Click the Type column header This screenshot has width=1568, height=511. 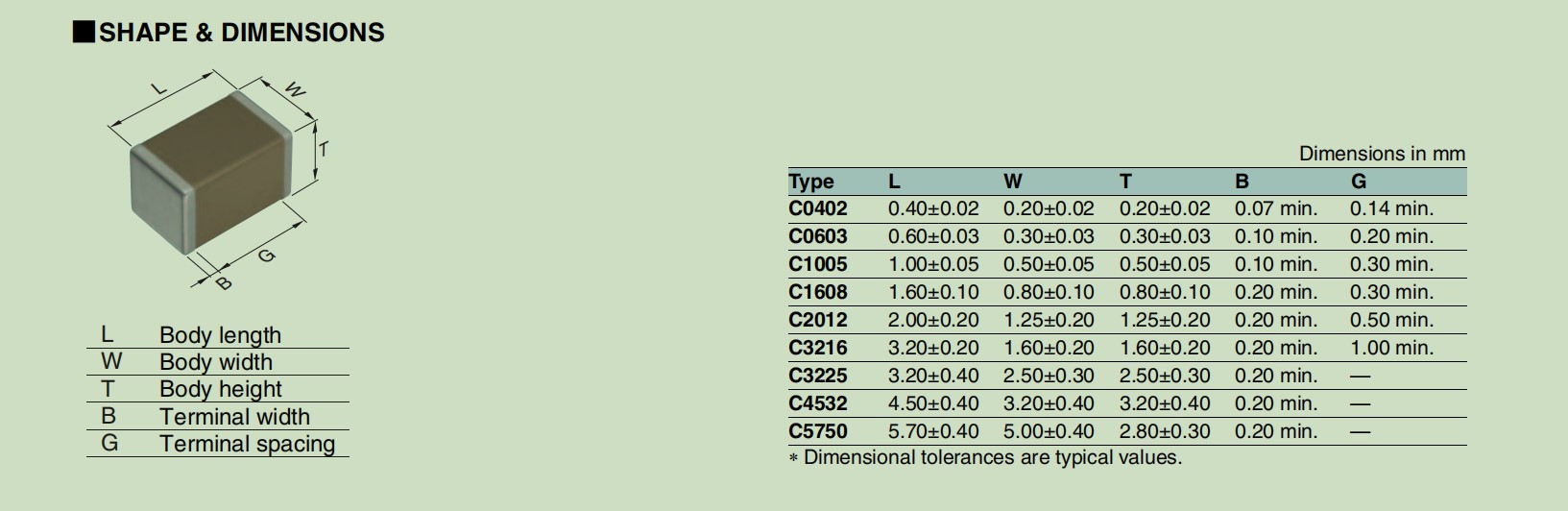point(811,182)
